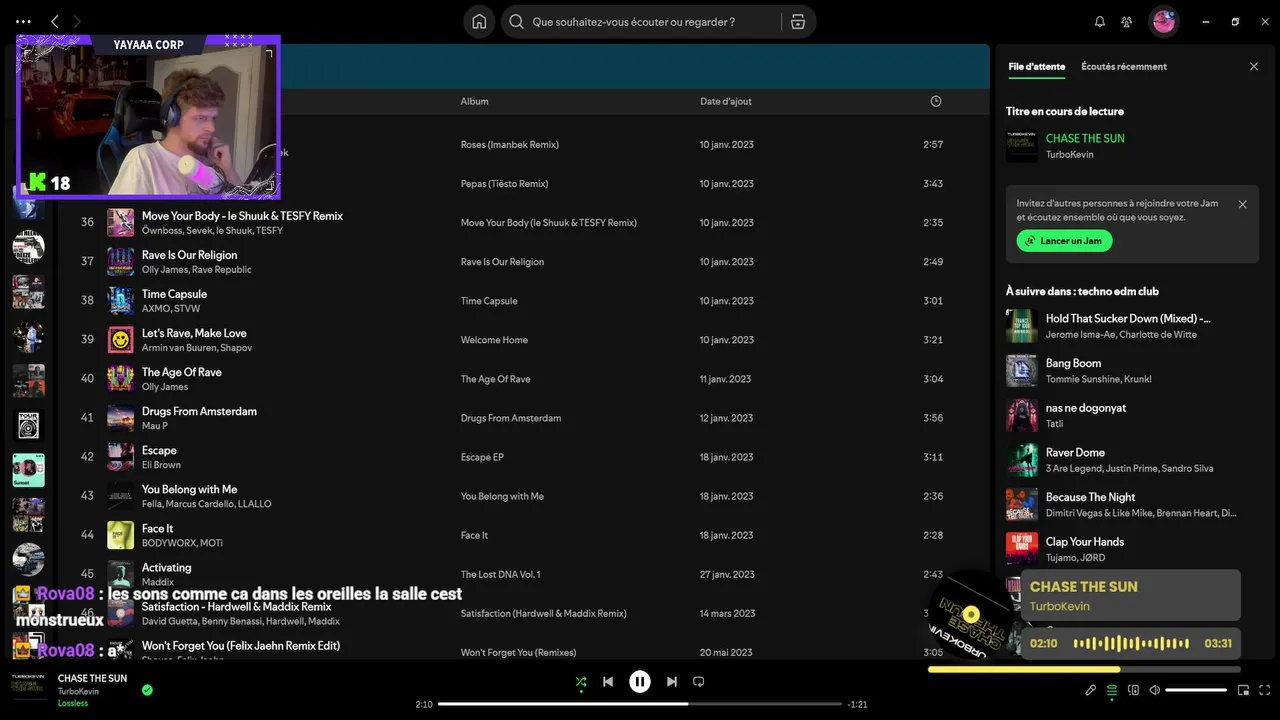Sort by the duration clock icon
Viewport: 1280px width, 720px height.
(936, 101)
